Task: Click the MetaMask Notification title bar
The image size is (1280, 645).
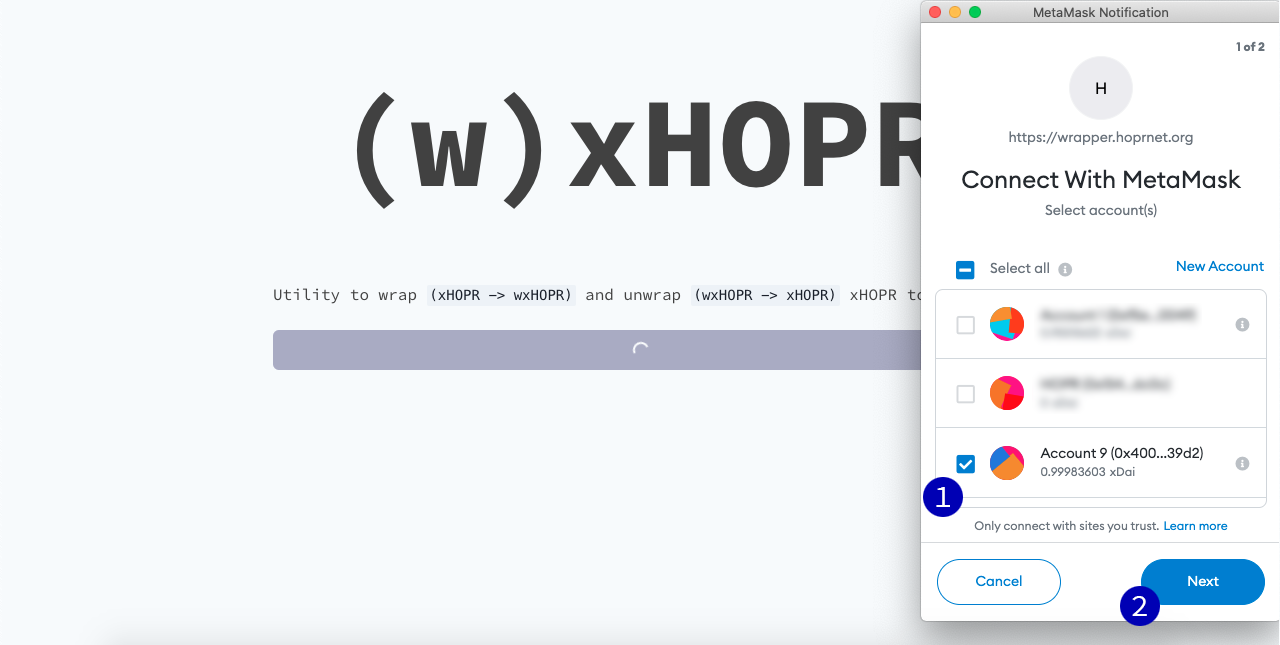Action: click(1100, 12)
